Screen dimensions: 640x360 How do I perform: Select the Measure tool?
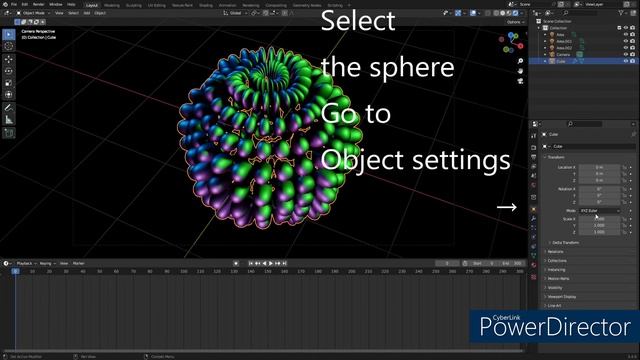pos(9,120)
